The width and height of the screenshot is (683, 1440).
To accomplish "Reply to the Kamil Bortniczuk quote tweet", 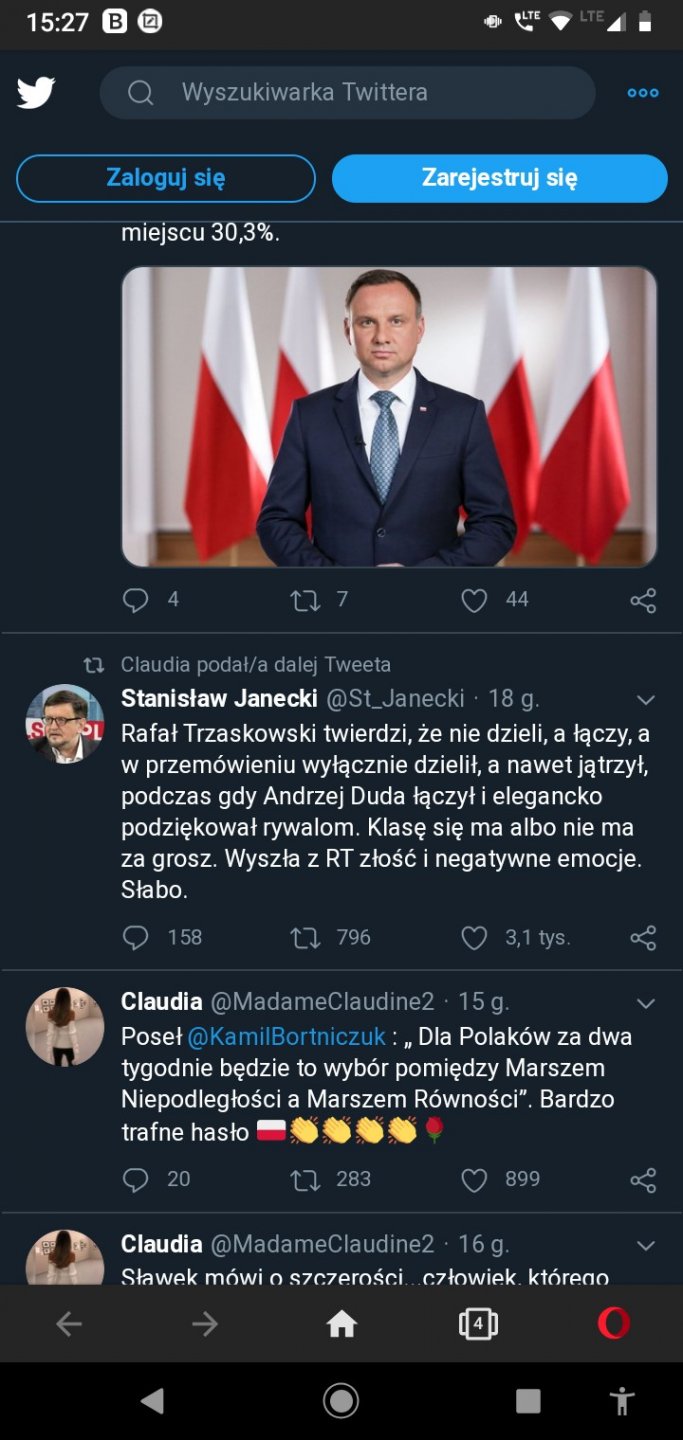I will 135,1180.
